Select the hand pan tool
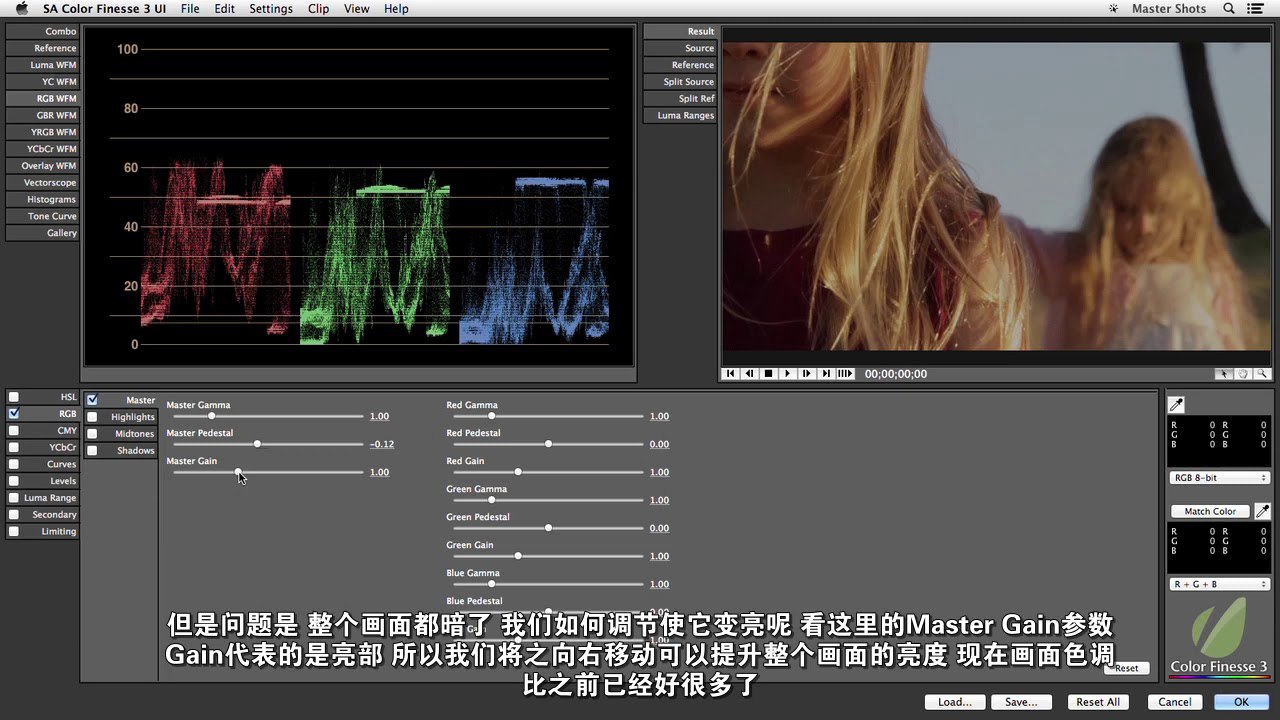Image resolution: width=1280 pixels, height=720 pixels. pos(1243,374)
